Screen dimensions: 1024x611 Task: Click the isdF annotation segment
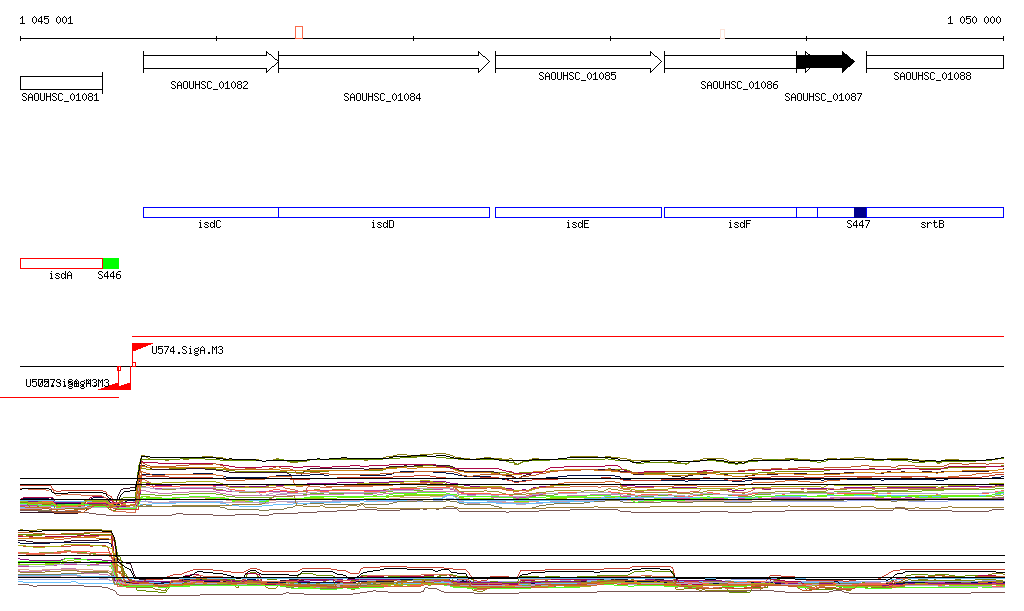(x=730, y=212)
